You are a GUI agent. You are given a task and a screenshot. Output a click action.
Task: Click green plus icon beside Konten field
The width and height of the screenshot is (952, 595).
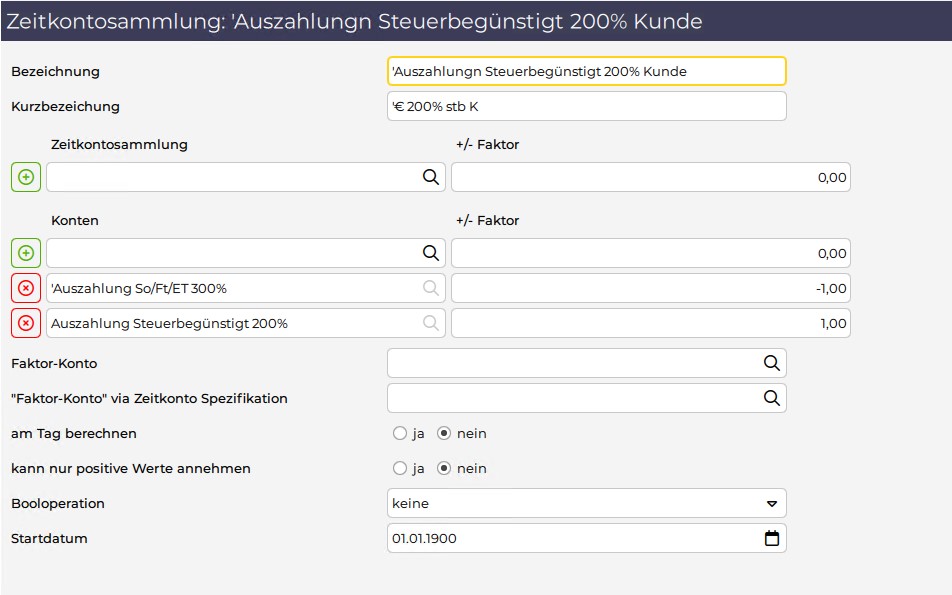[x=26, y=253]
